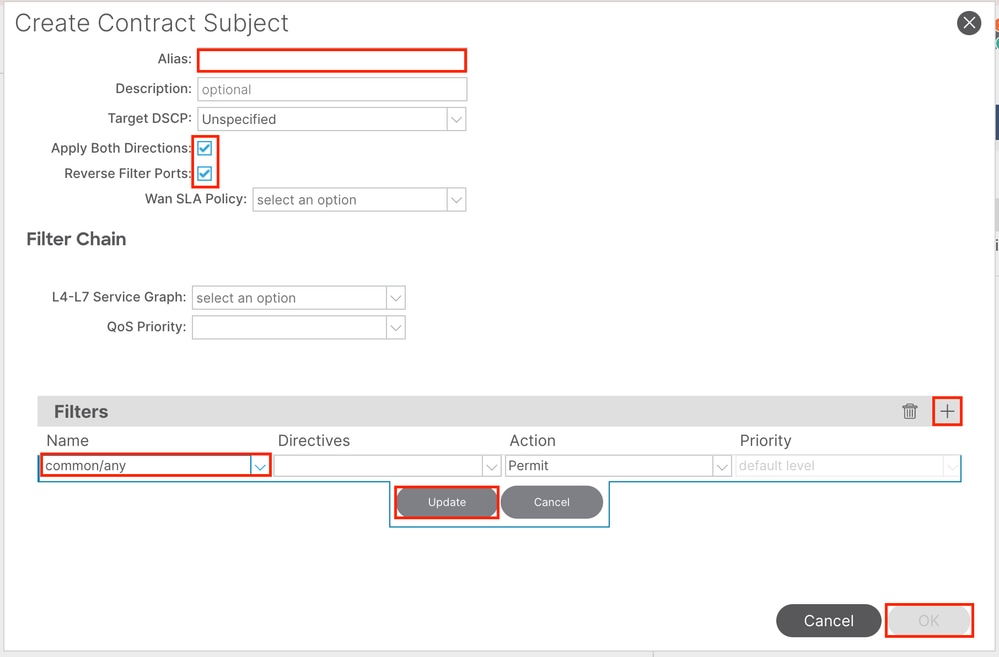Change the Action Permit dropdown
Screen dimensions: 999x657
[721, 466]
